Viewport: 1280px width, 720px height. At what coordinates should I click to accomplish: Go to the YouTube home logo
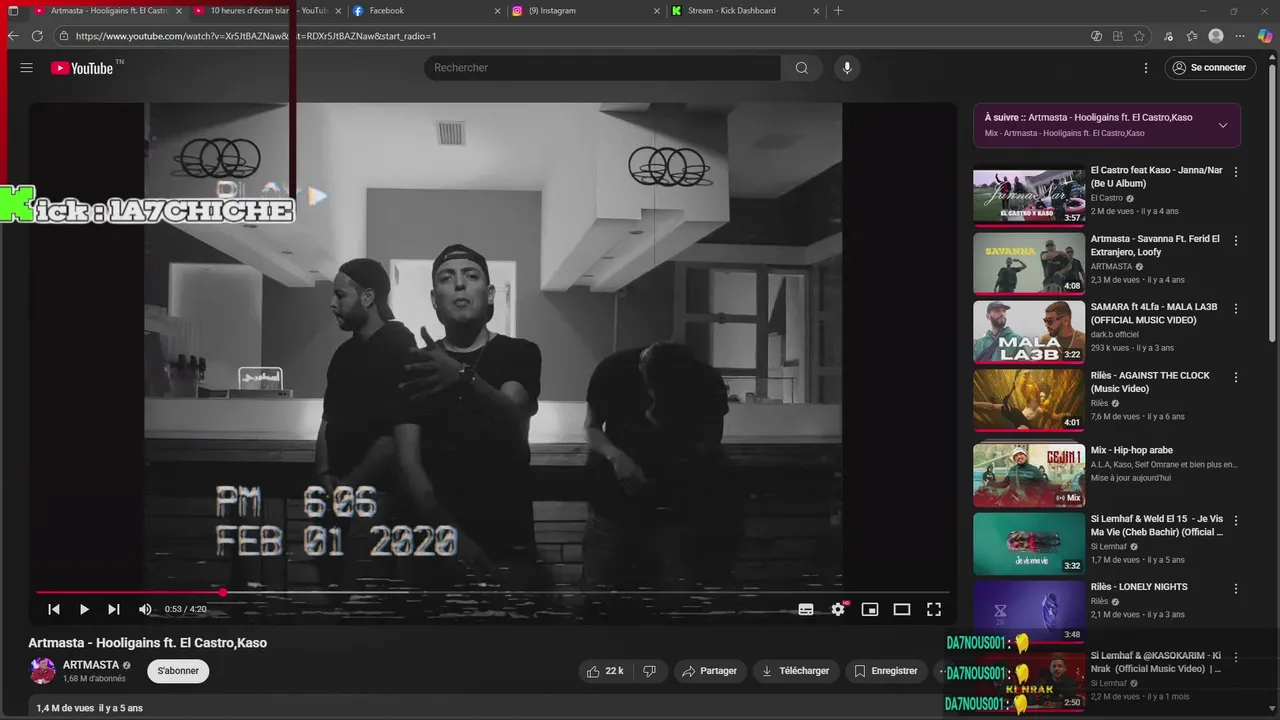pos(82,68)
